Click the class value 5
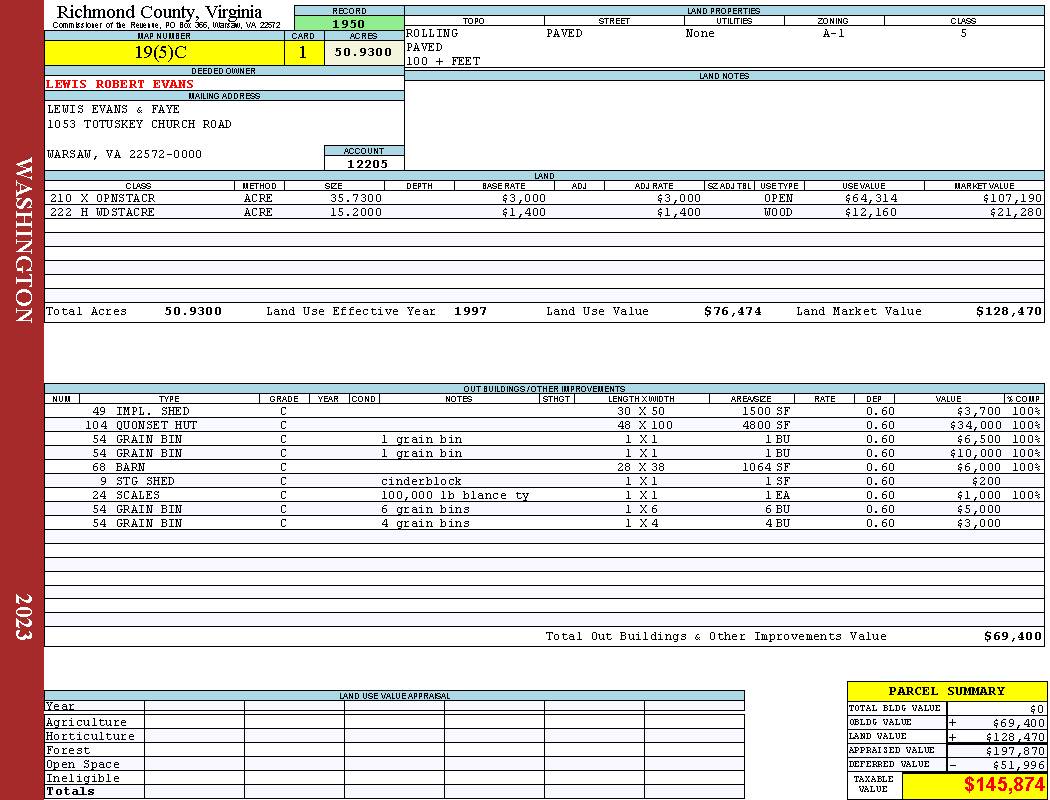 963,33
